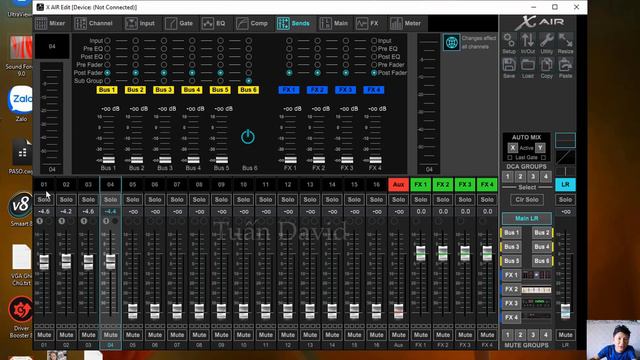Image resolution: width=640 pixels, height=360 pixels.
Task: Select Post Fader tap for Bus 2
Action: (x=136, y=73)
